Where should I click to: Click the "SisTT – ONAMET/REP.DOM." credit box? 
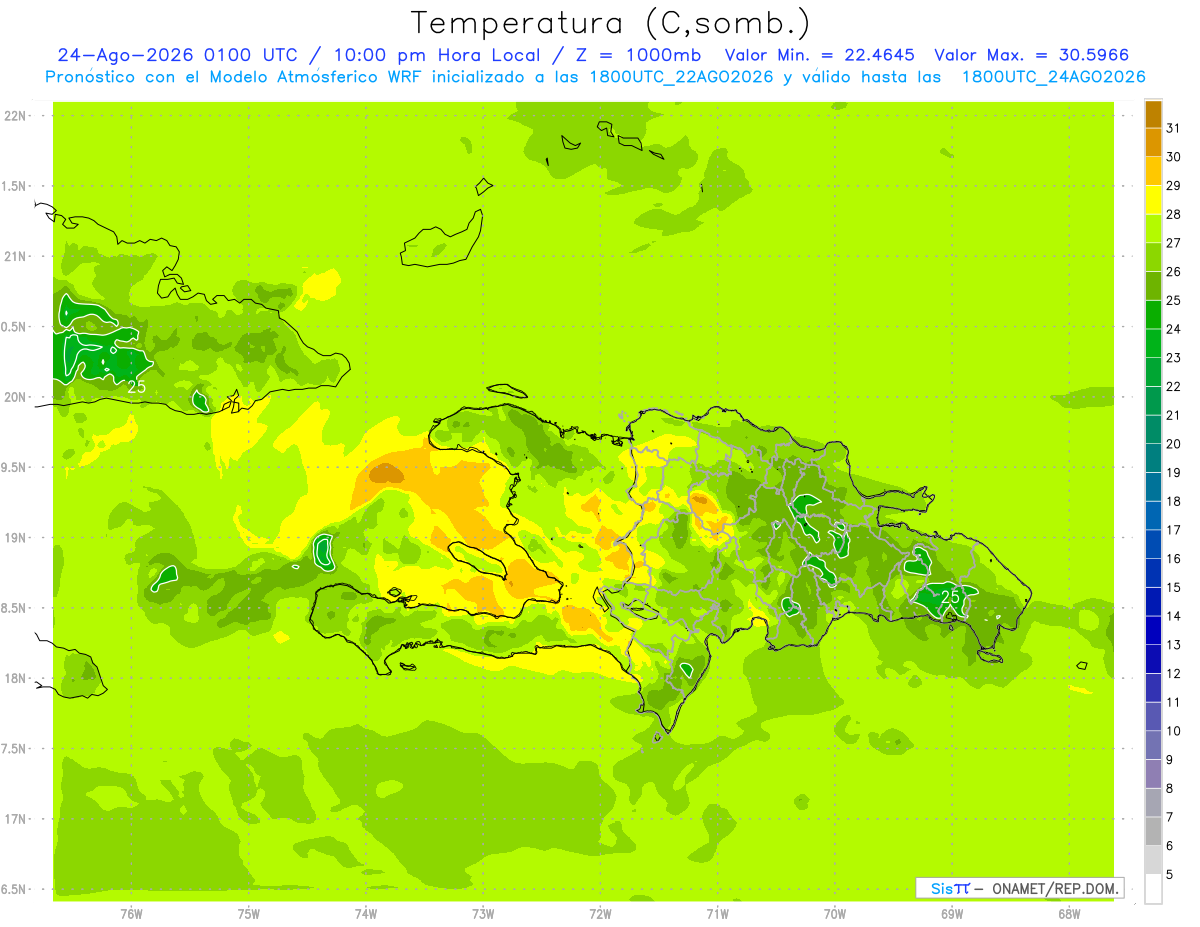1019,888
